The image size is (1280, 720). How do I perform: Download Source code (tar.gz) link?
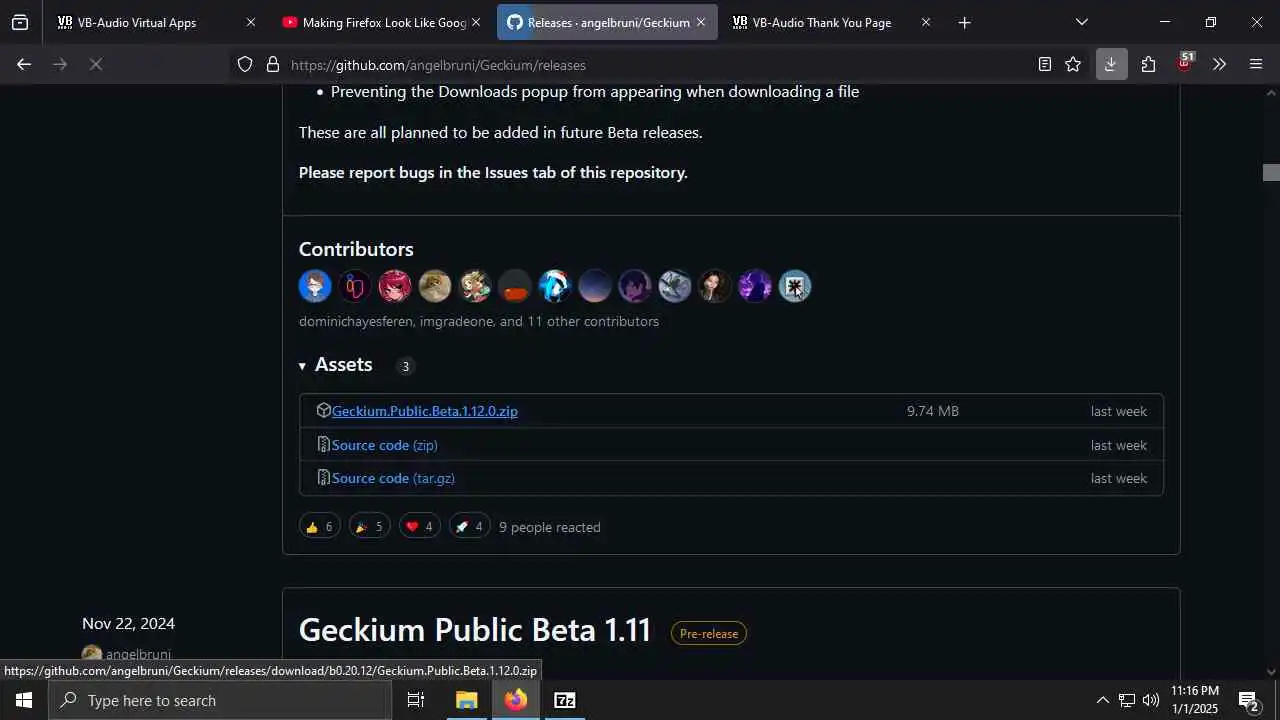coord(393,478)
